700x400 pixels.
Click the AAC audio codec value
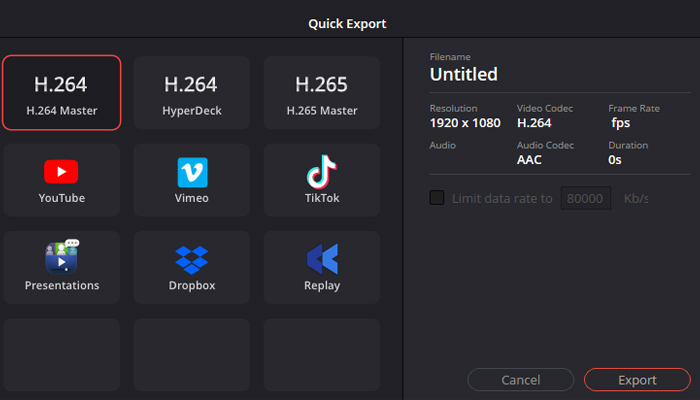click(529, 160)
